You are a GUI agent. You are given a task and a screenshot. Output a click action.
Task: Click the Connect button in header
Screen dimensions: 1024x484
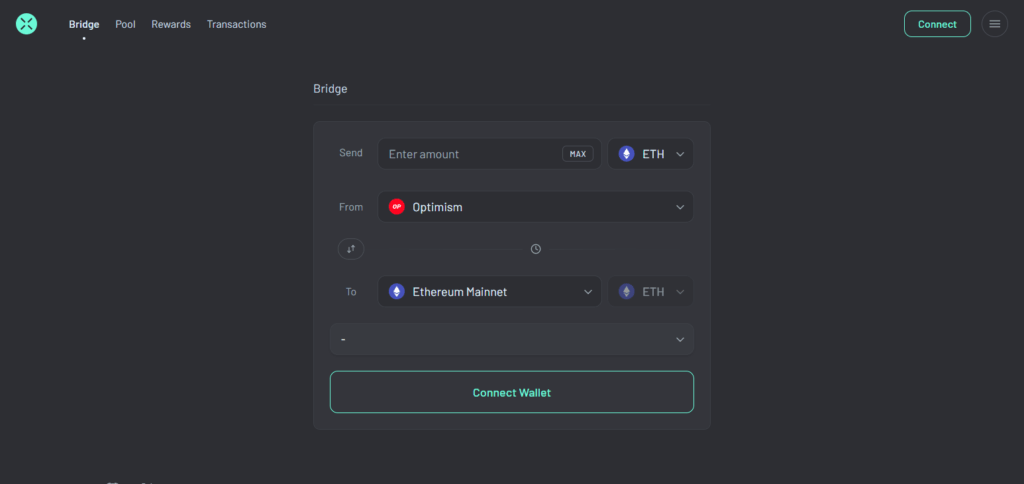[937, 24]
